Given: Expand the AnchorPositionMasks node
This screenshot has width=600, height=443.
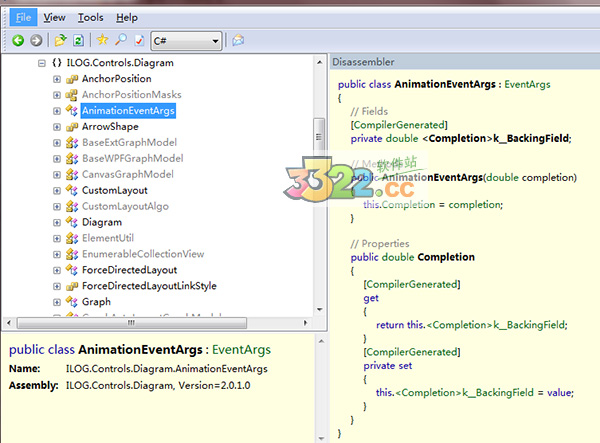Looking at the screenshot, I should point(57,95).
